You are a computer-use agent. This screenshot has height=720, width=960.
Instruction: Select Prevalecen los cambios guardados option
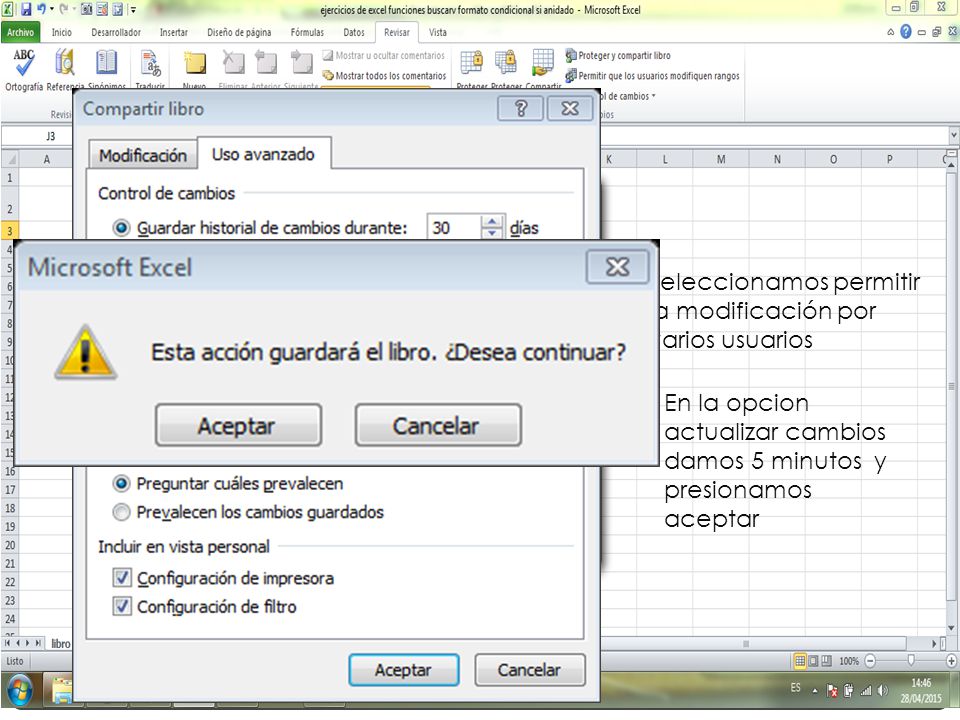click(x=122, y=512)
